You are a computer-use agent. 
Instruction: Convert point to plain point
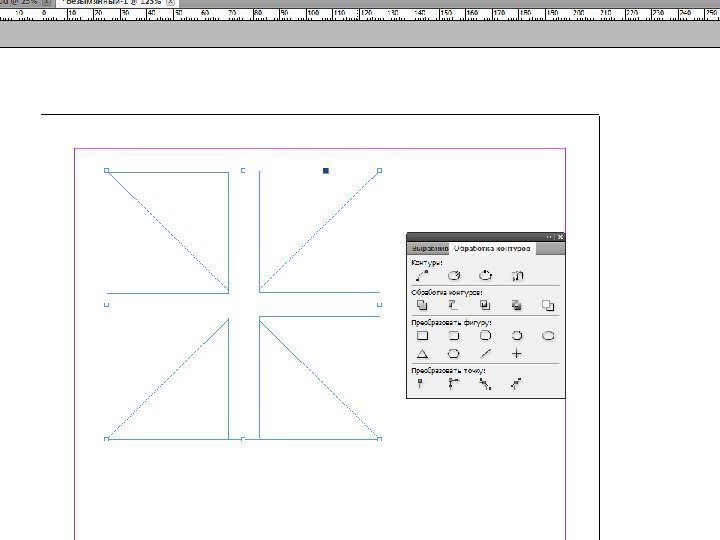click(x=420, y=383)
